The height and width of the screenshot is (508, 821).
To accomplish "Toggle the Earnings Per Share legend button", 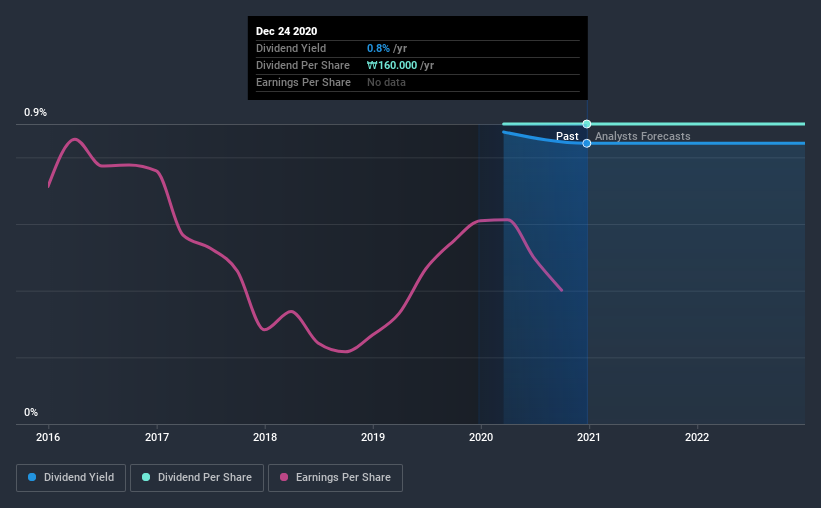I will click(335, 478).
